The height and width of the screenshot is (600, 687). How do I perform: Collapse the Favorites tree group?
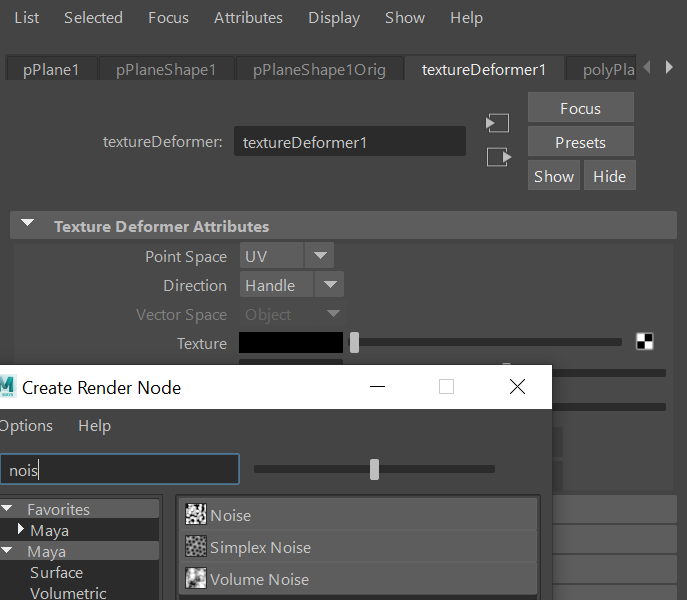6,510
